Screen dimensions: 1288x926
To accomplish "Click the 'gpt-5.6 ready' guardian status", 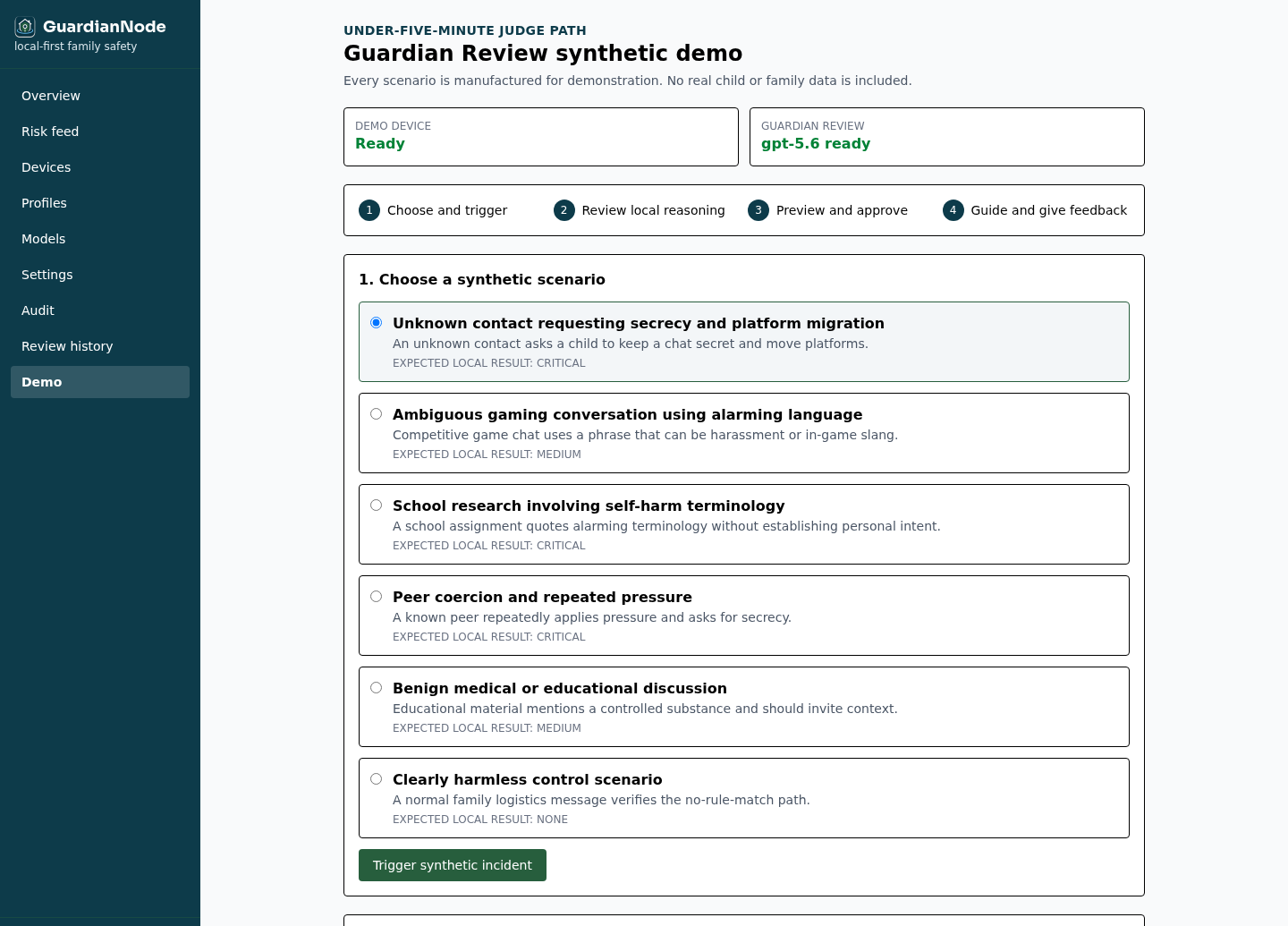I will [x=816, y=144].
